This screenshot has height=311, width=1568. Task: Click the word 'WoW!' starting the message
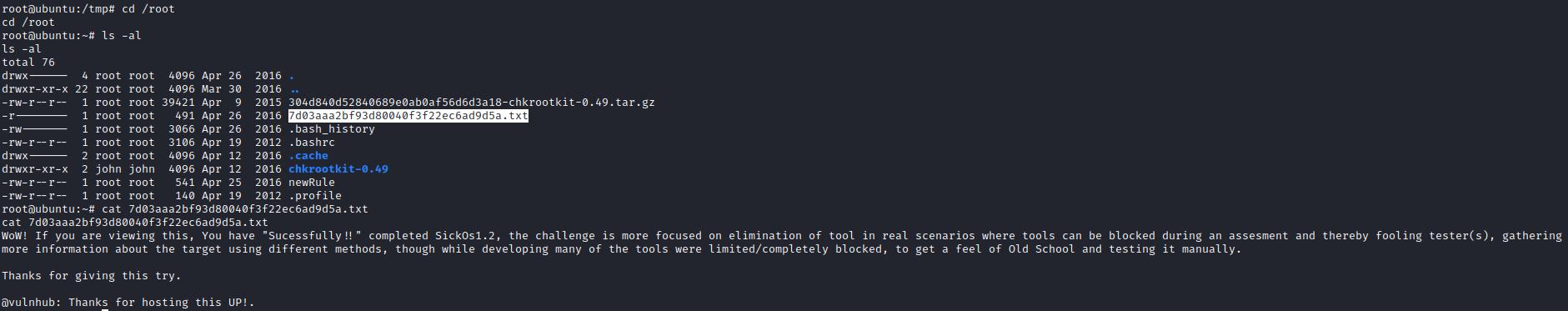tap(15, 236)
